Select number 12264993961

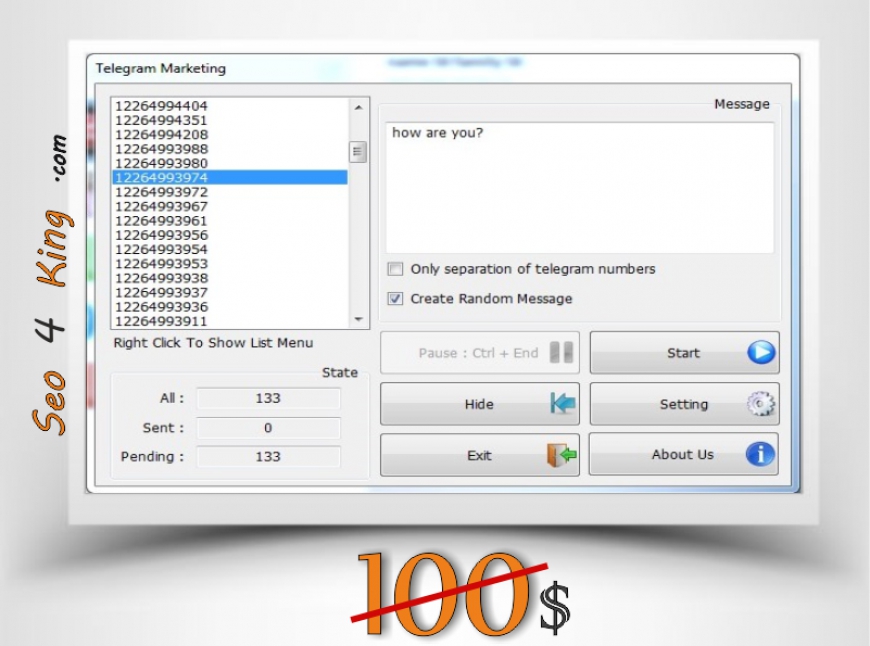pyautogui.click(x=230, y=221)
